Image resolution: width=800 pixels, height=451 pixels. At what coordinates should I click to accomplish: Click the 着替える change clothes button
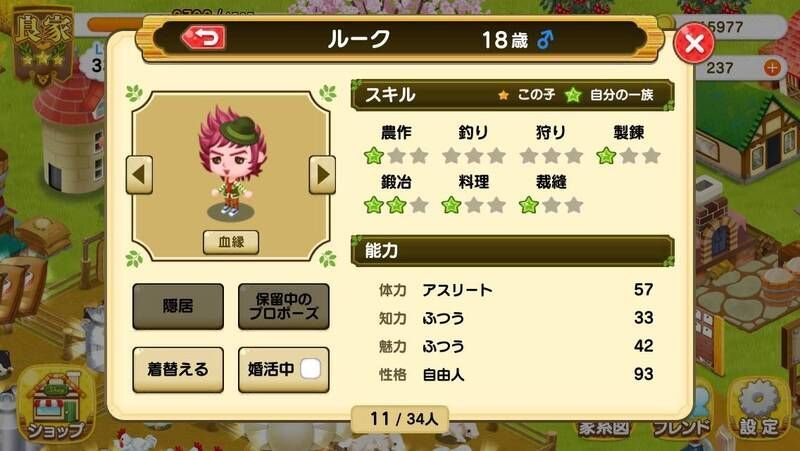[x=178, y=369]
